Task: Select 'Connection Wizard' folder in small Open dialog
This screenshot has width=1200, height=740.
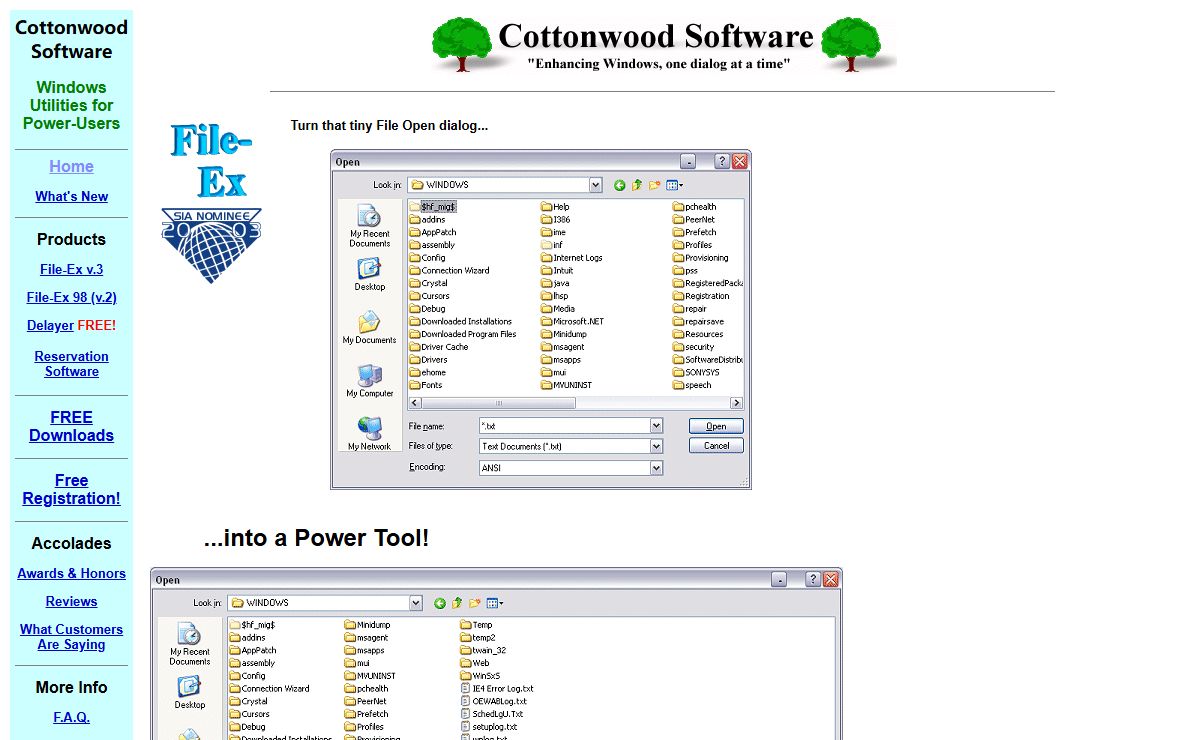Action: click(449, 271)
